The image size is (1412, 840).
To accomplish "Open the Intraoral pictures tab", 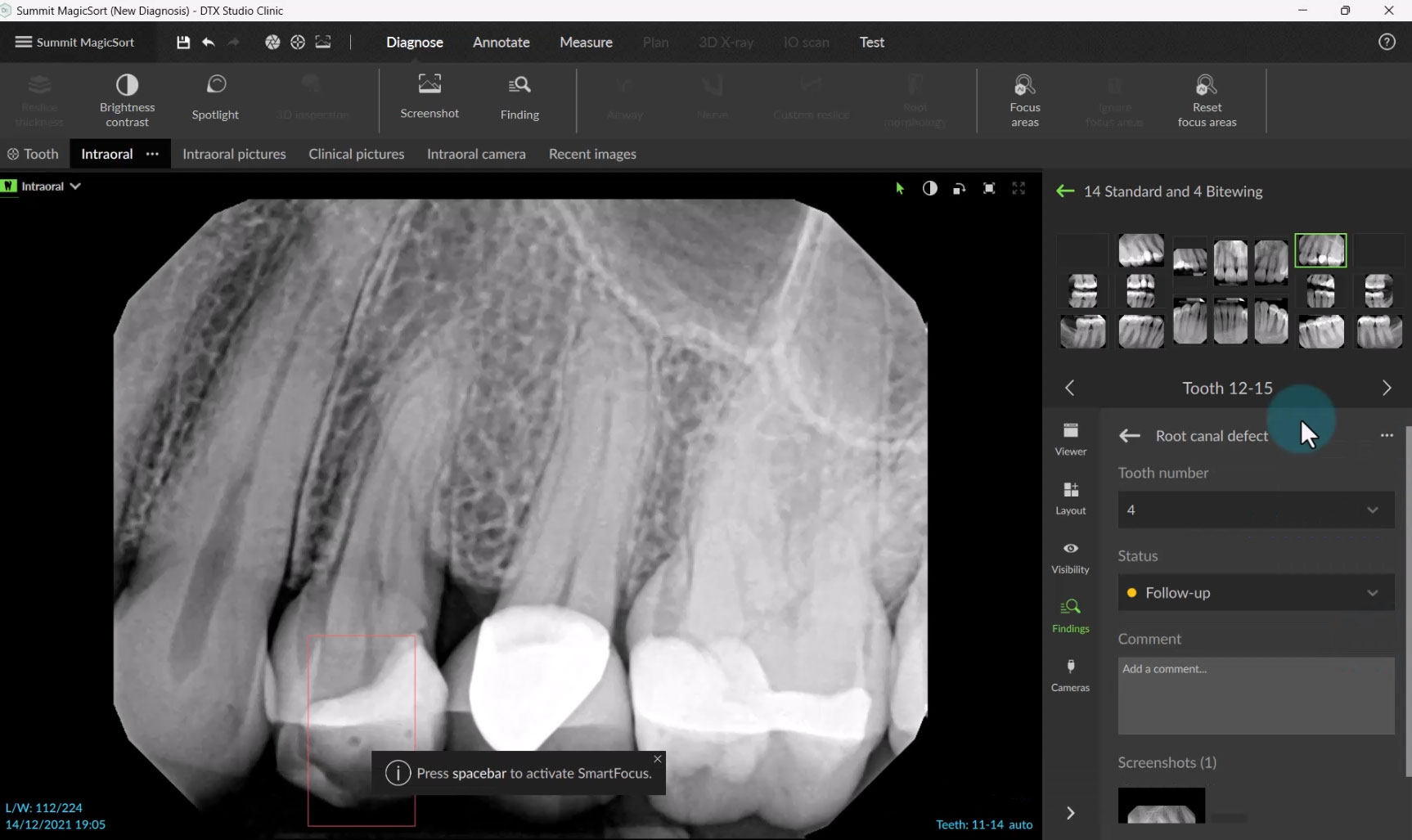I will (234, 154).
